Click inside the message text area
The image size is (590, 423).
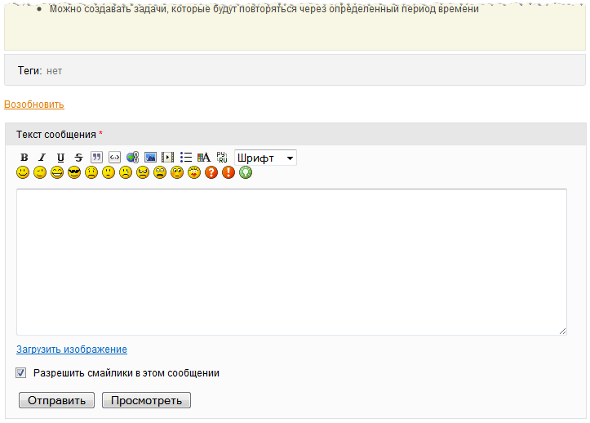[291, 262]
